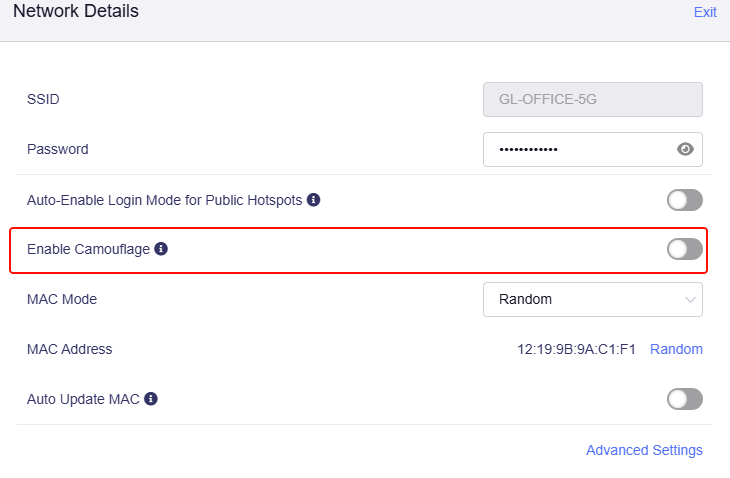The width and height of the screenshot is (730, 478).
Task: Click info icon next to Public Hotspots
Action: [313, 200]
